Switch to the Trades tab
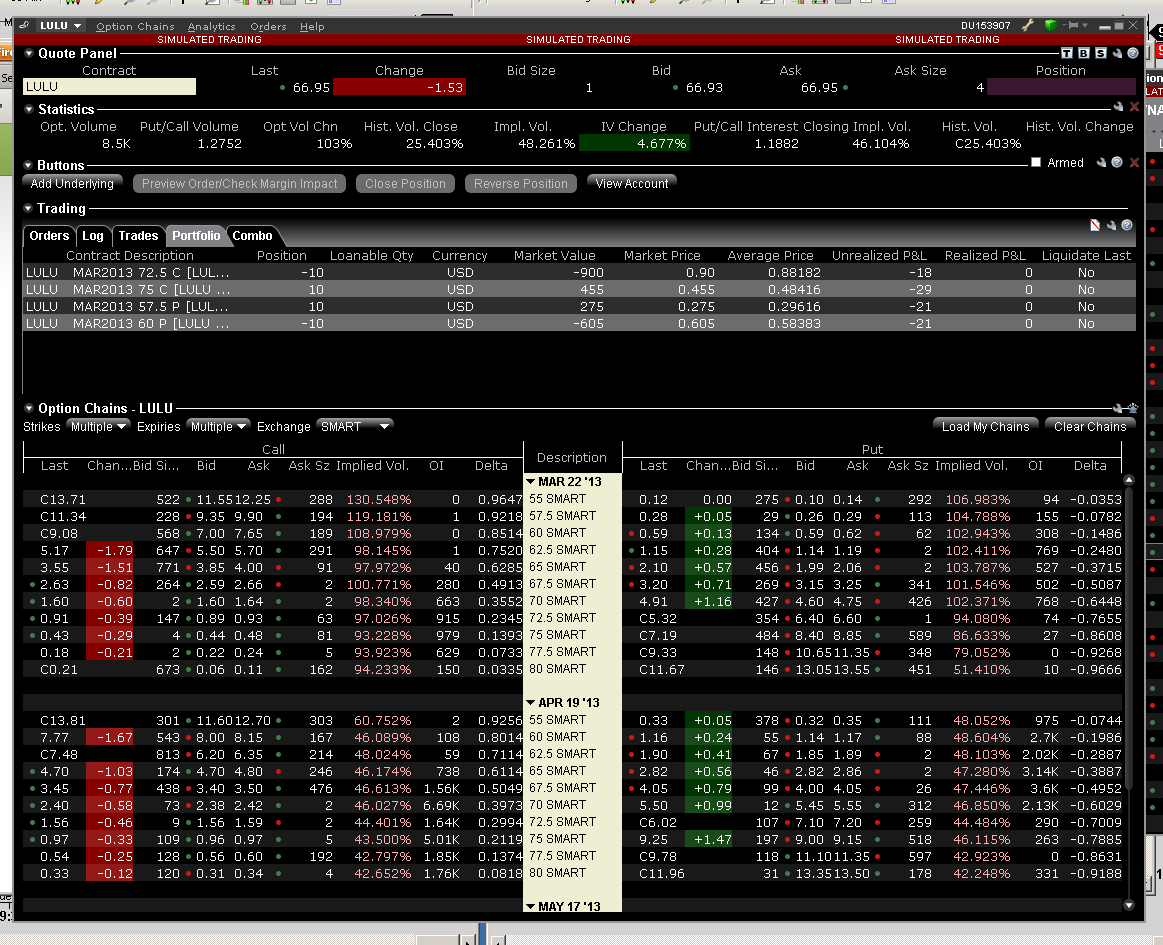 [138, 236]
